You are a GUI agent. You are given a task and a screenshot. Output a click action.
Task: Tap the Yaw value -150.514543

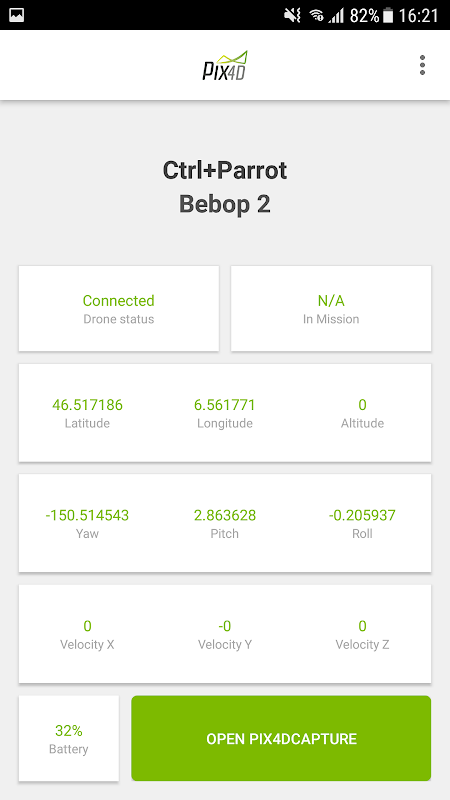click(x=87, y=515)
